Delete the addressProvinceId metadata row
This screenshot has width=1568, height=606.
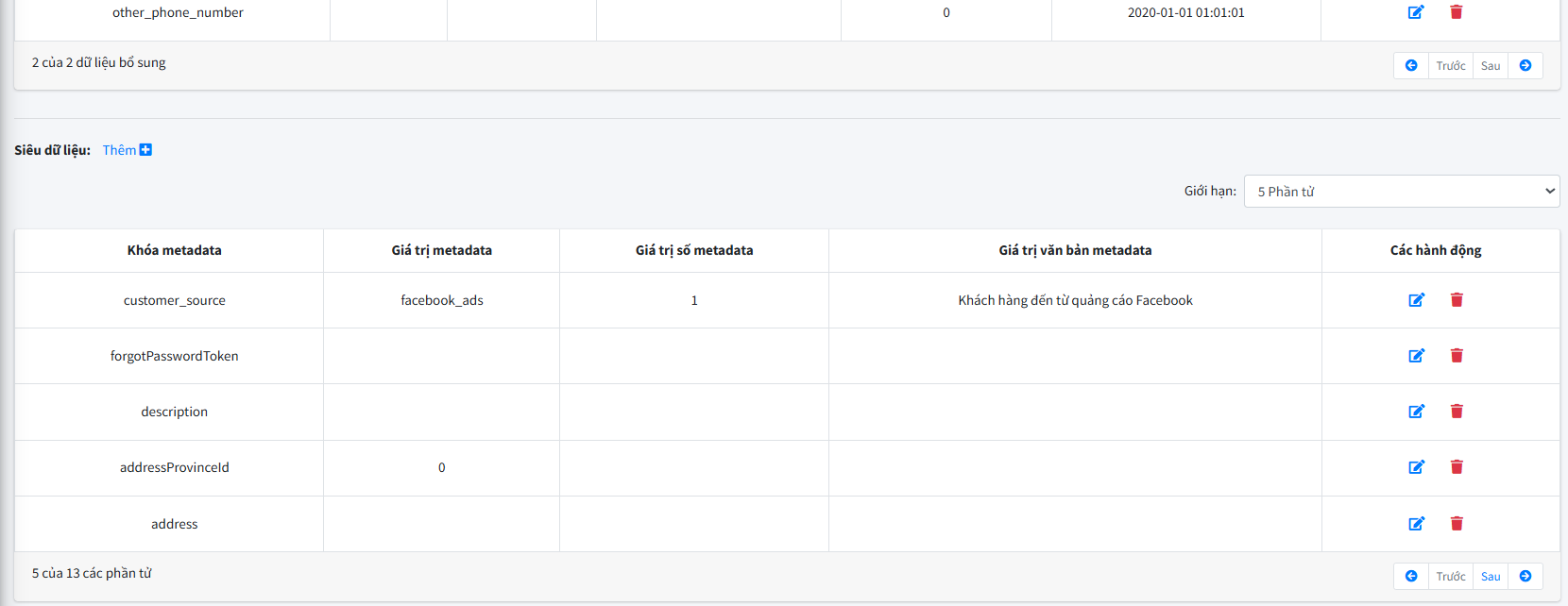(1457, 467)
